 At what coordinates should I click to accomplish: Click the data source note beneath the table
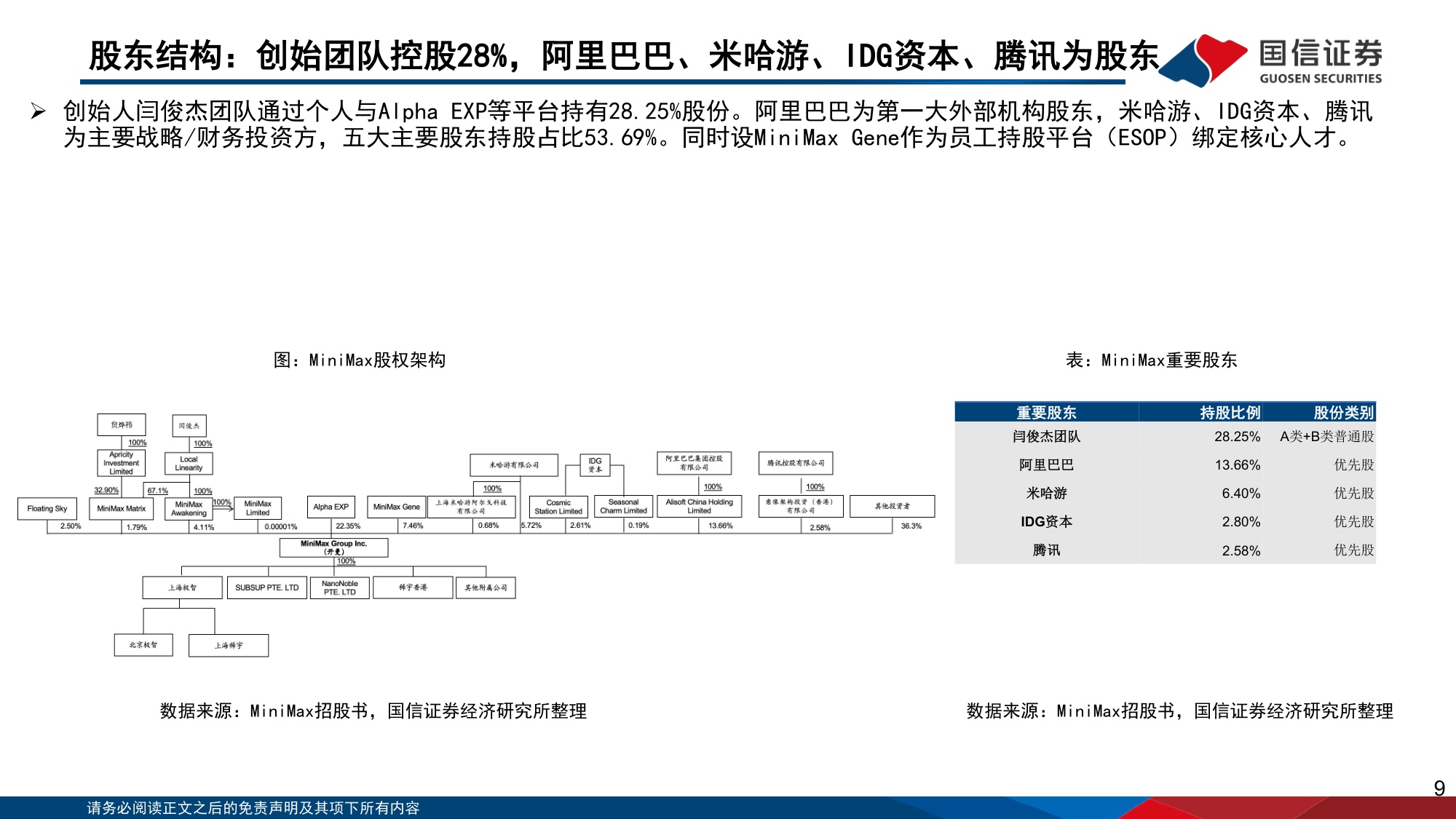coord(1180,711)
